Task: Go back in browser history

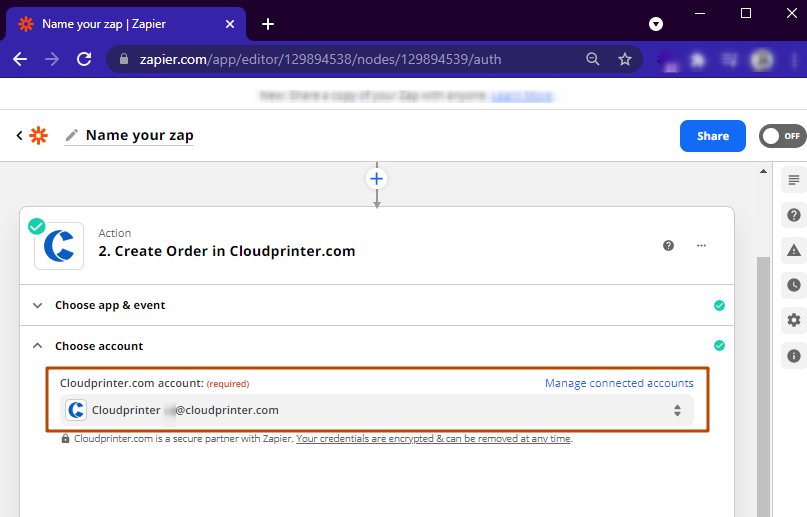Action: [x=20, y=59]
